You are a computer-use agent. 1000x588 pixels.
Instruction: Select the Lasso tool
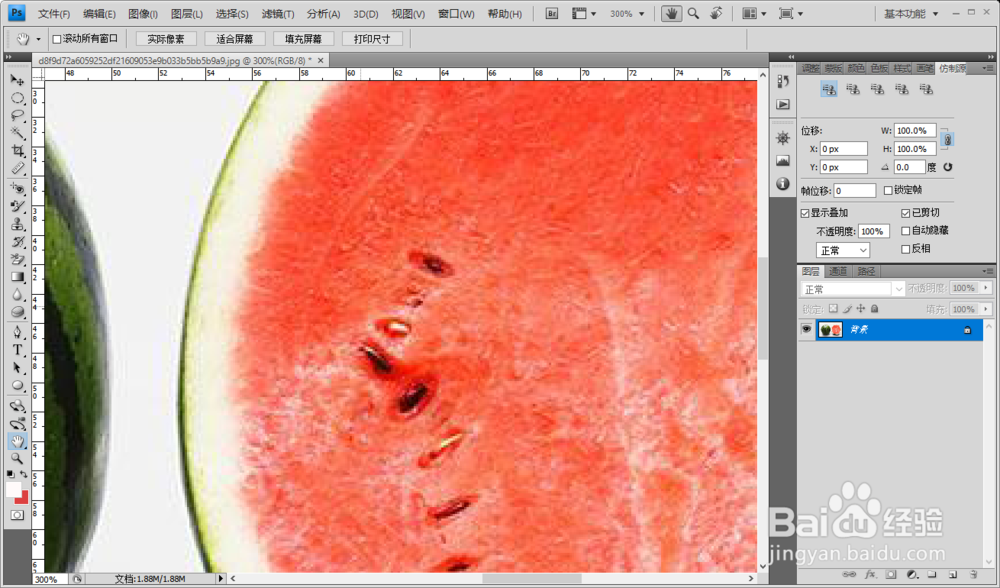click(17, 115)
